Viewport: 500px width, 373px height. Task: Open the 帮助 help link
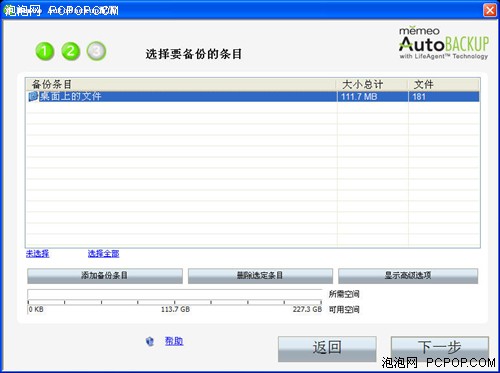point(174,341)
